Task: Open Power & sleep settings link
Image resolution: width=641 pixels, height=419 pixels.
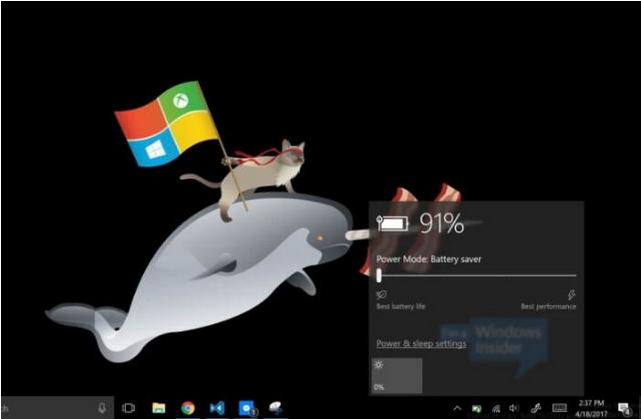Action: pyautogui.click(x=420, y=344)
